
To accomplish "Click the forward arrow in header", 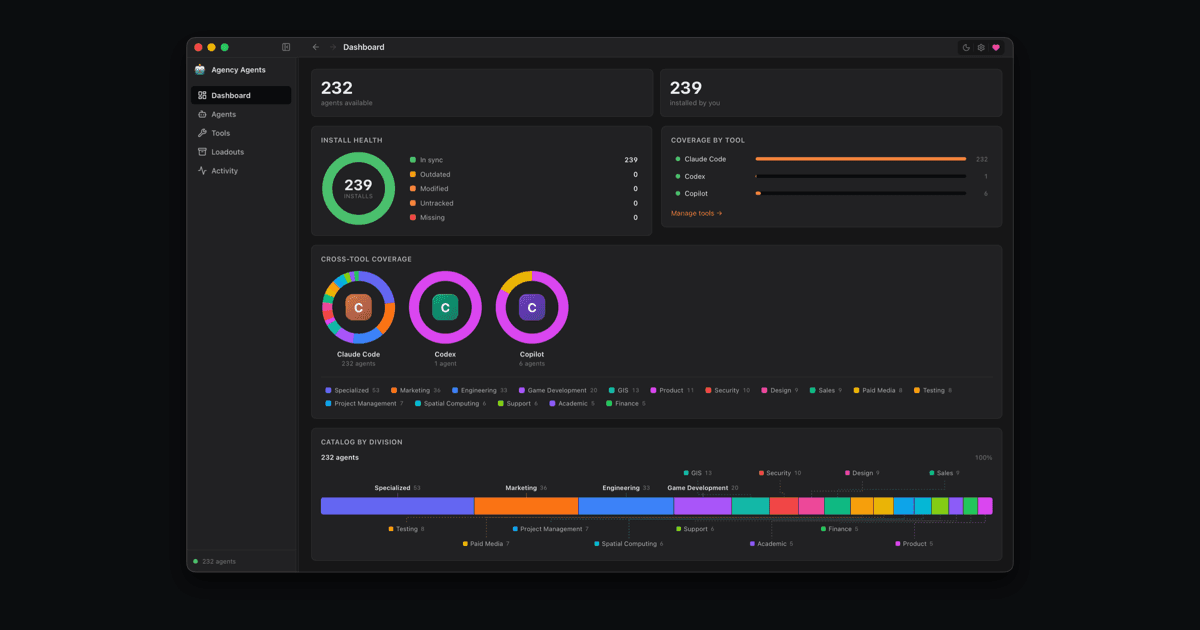I will coord(333,47).
